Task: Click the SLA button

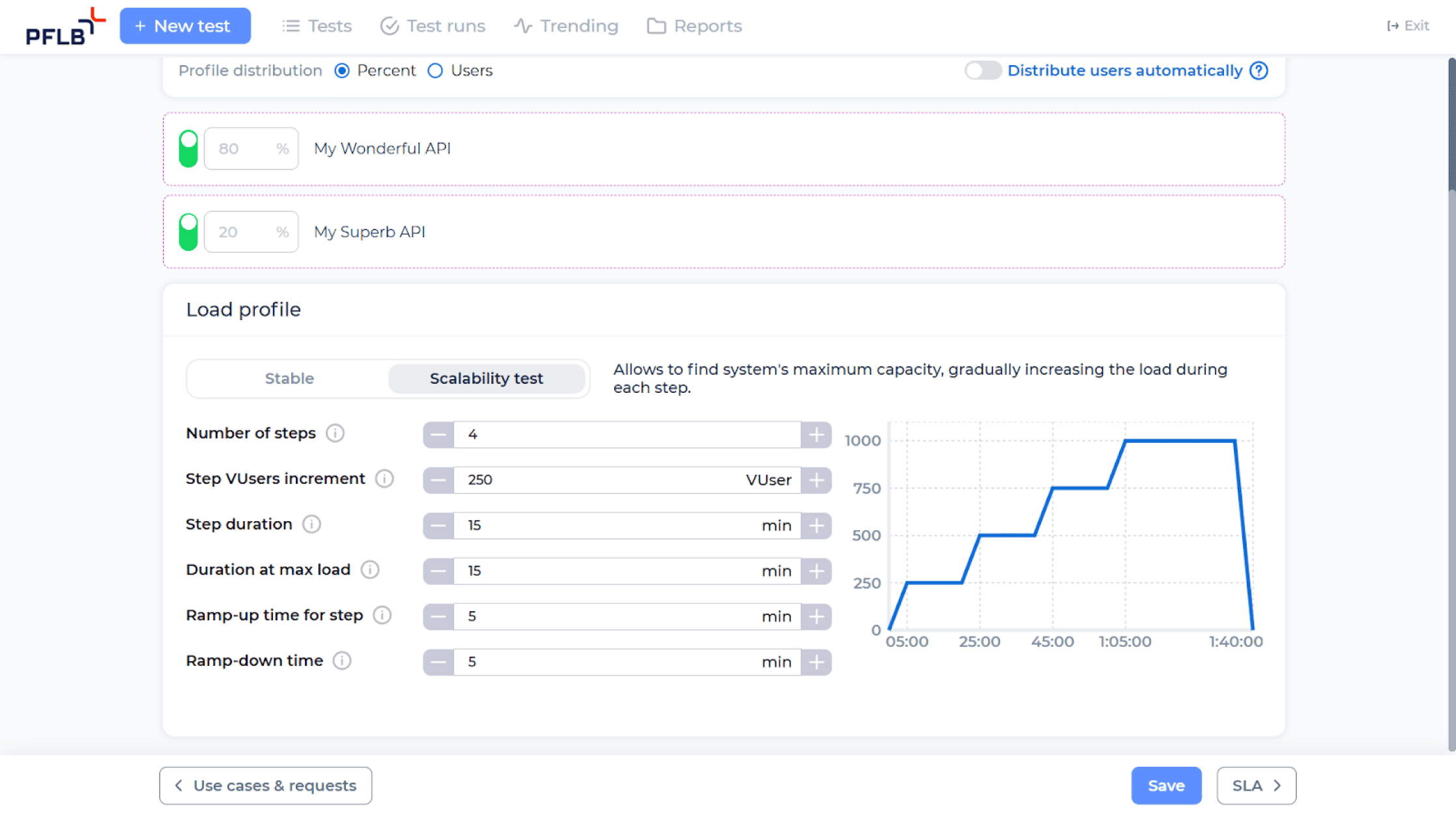Action: point(1255,785)
